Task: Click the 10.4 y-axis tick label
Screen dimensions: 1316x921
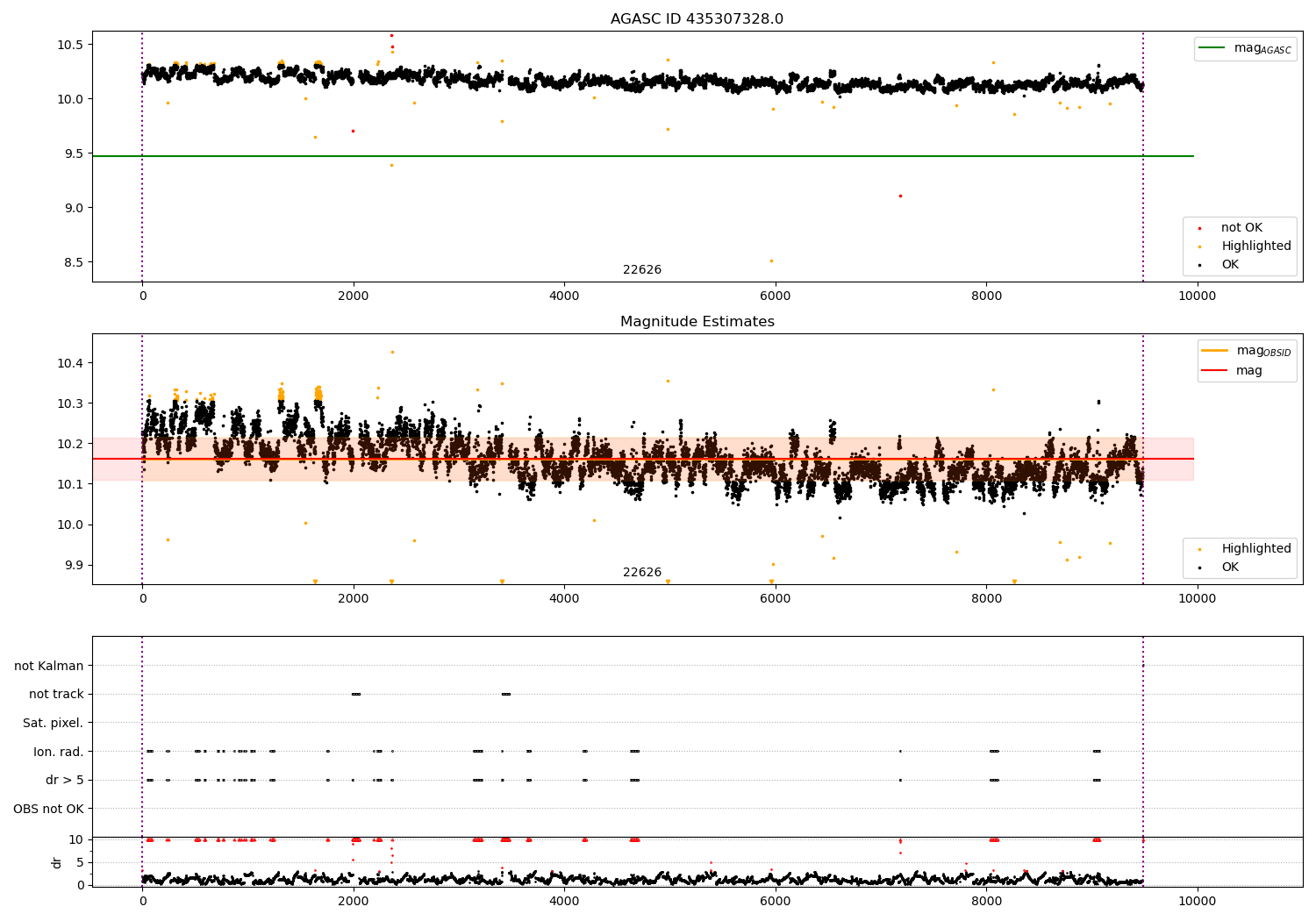Action: (70, 363)
